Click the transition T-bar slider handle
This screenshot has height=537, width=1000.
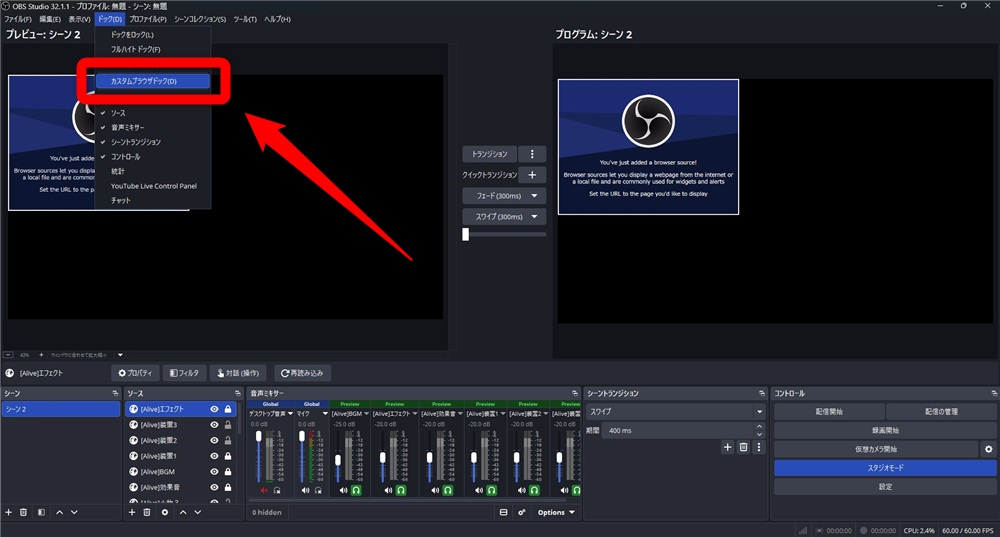pyautogui.click(x=466, y=234)
